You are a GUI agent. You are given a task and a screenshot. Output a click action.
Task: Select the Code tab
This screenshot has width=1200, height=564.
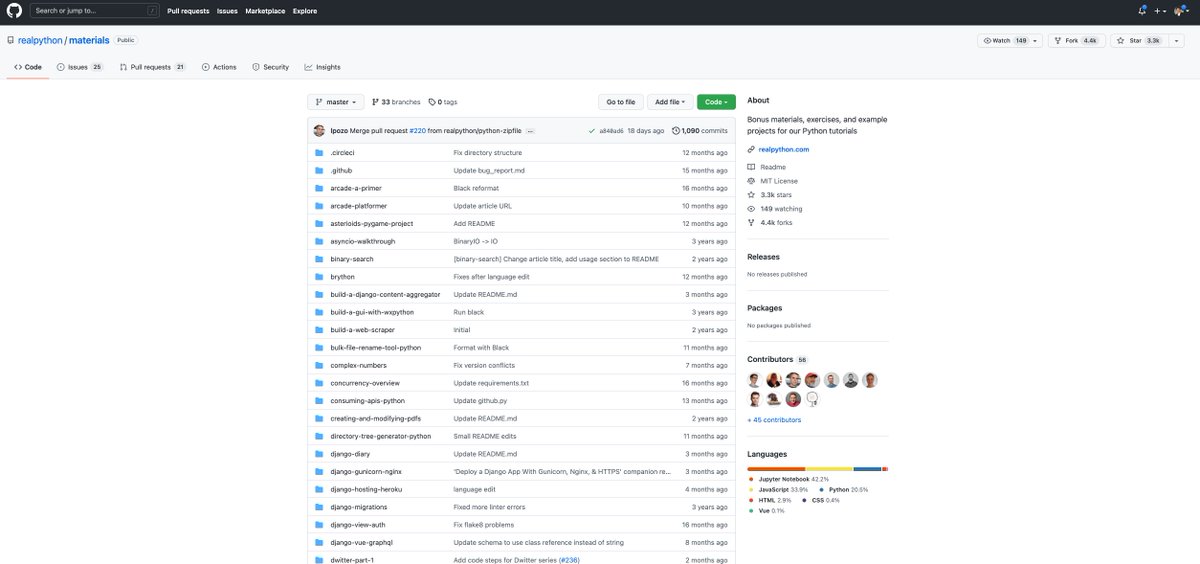coord(28,67)
